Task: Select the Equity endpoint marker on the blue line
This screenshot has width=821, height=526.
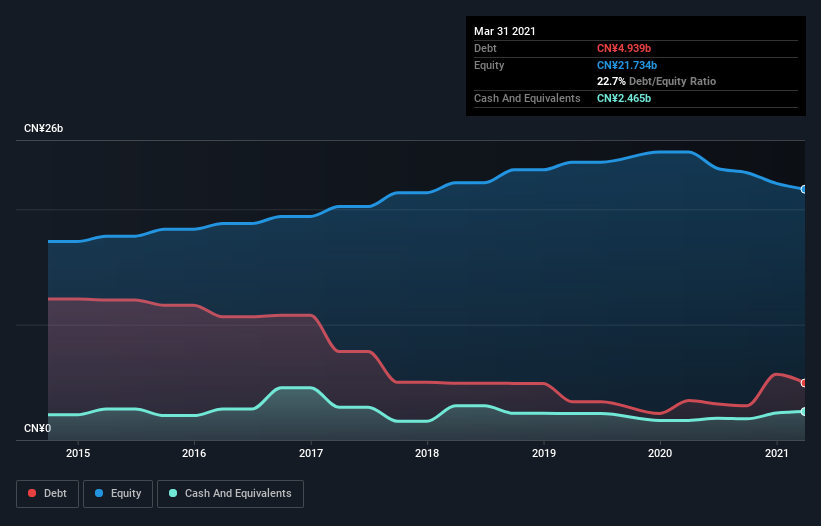Action: [x=804, y=189]
